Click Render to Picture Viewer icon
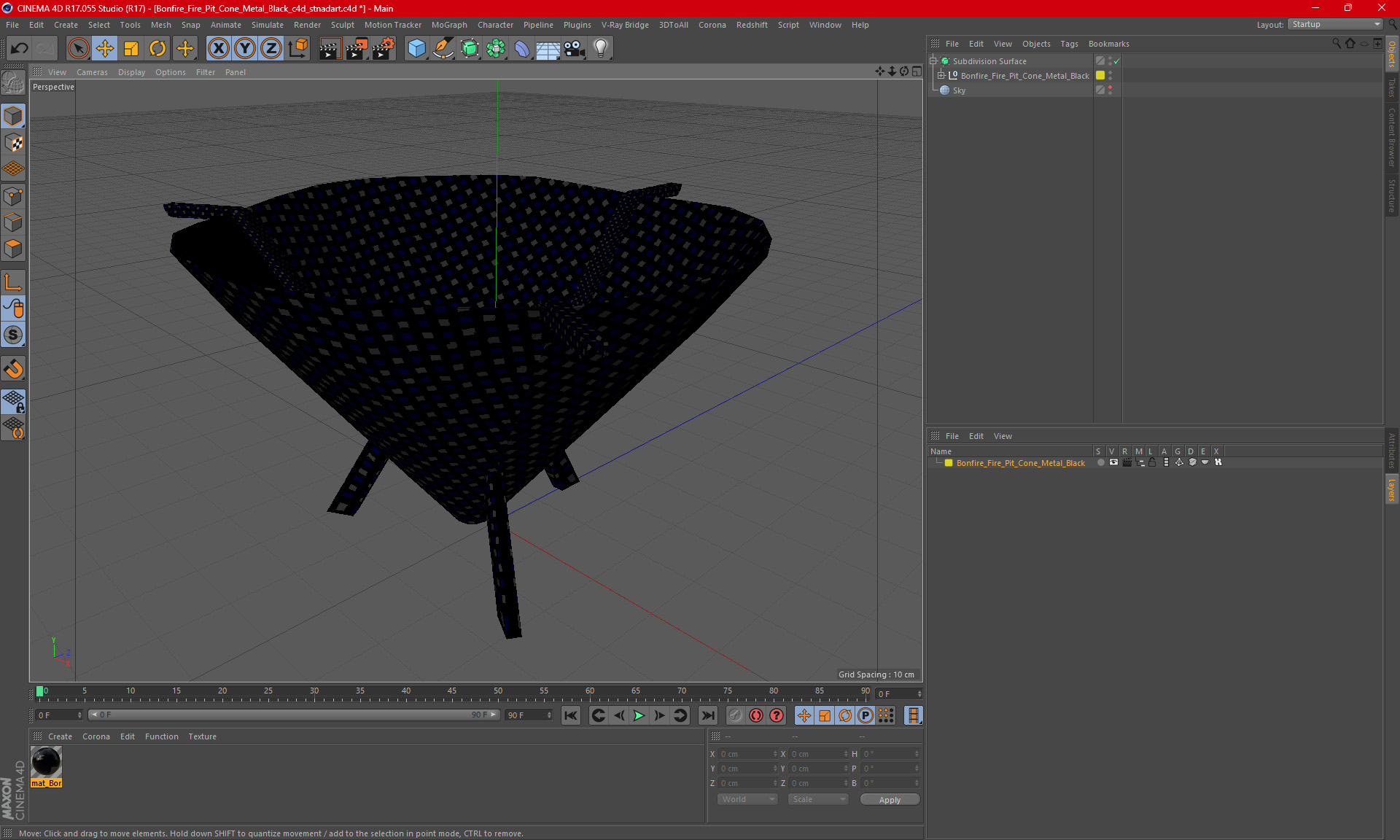 (357, 49)
